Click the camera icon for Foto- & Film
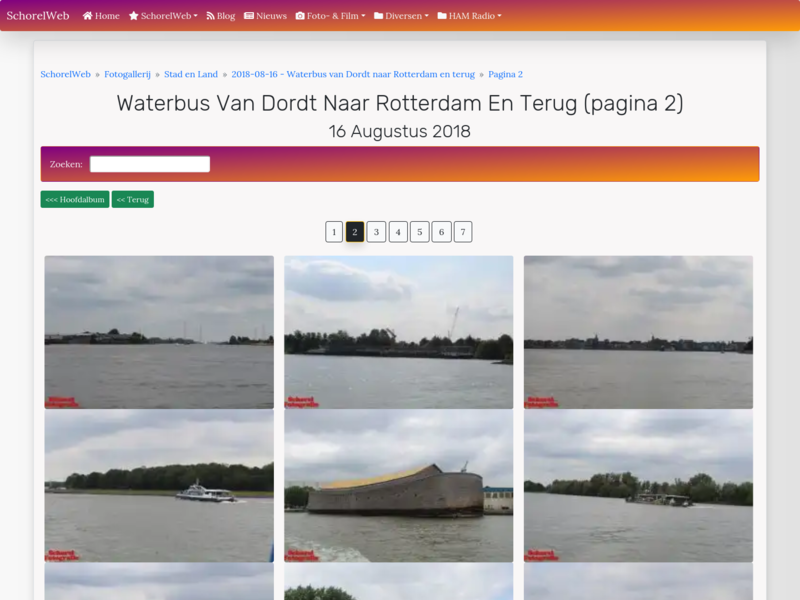Viewport: 800px width, 600px height. 300,16
